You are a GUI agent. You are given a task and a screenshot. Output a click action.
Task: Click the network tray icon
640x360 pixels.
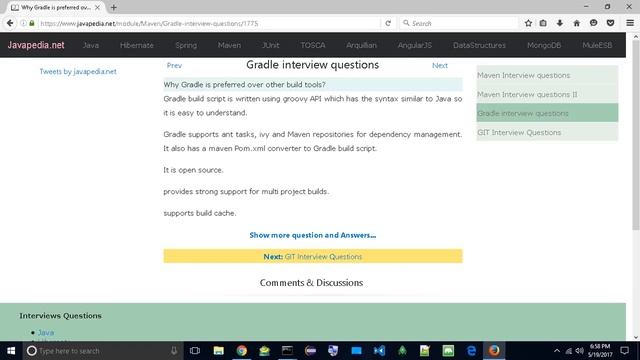click(569, 351)
